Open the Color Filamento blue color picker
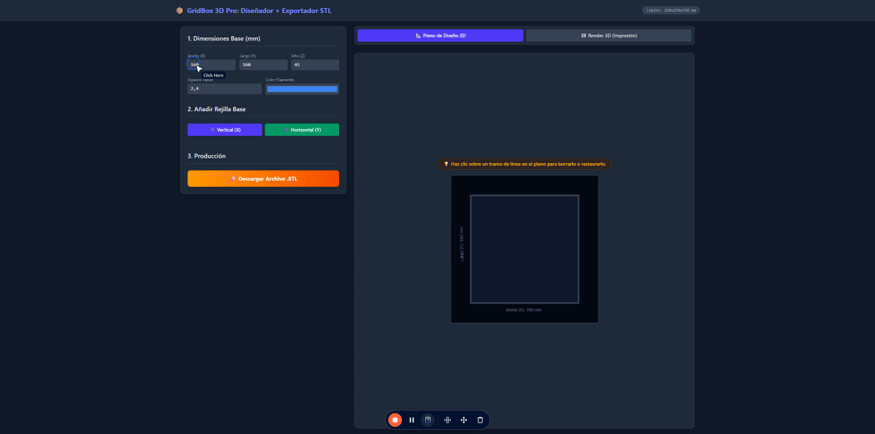Viewport: 875px width, 434px height. click(x=302, y=89)
